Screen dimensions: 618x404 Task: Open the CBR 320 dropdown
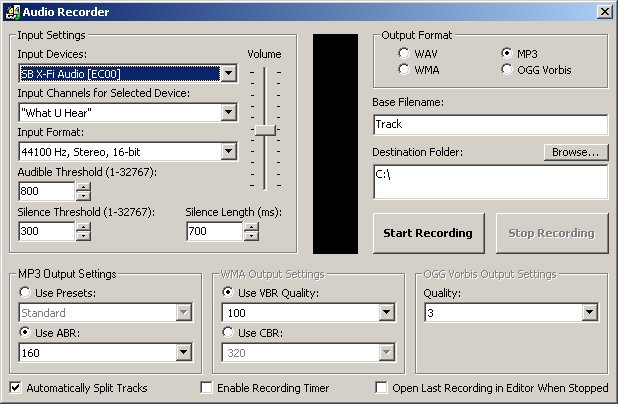click(387, 352)
